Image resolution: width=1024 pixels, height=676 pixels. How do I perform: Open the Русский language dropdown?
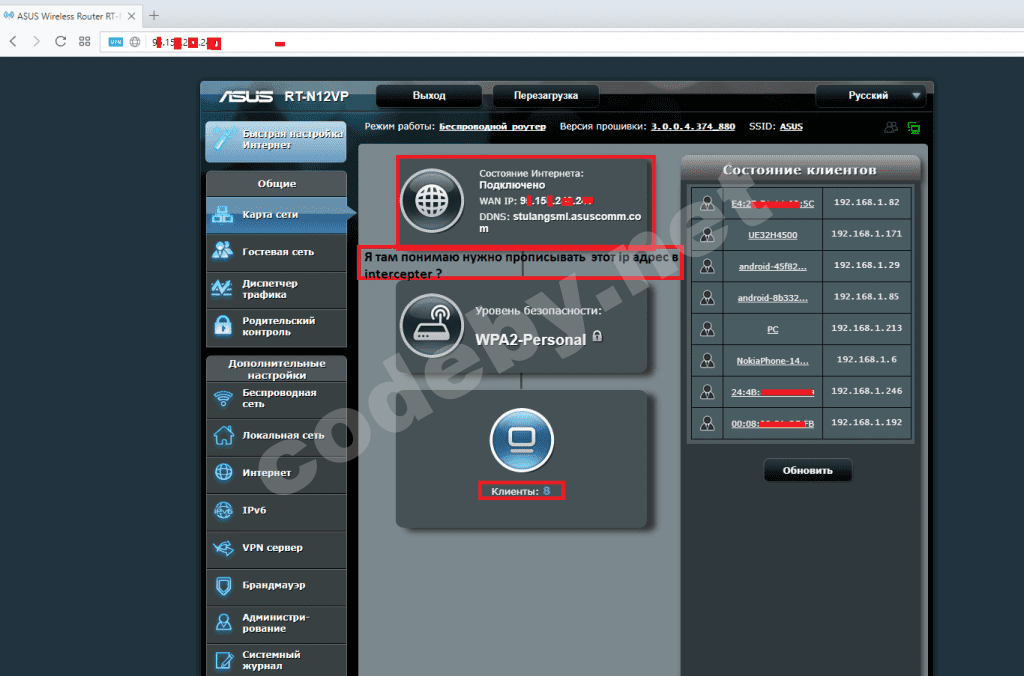pyautogui.click(x=870, y=96)
